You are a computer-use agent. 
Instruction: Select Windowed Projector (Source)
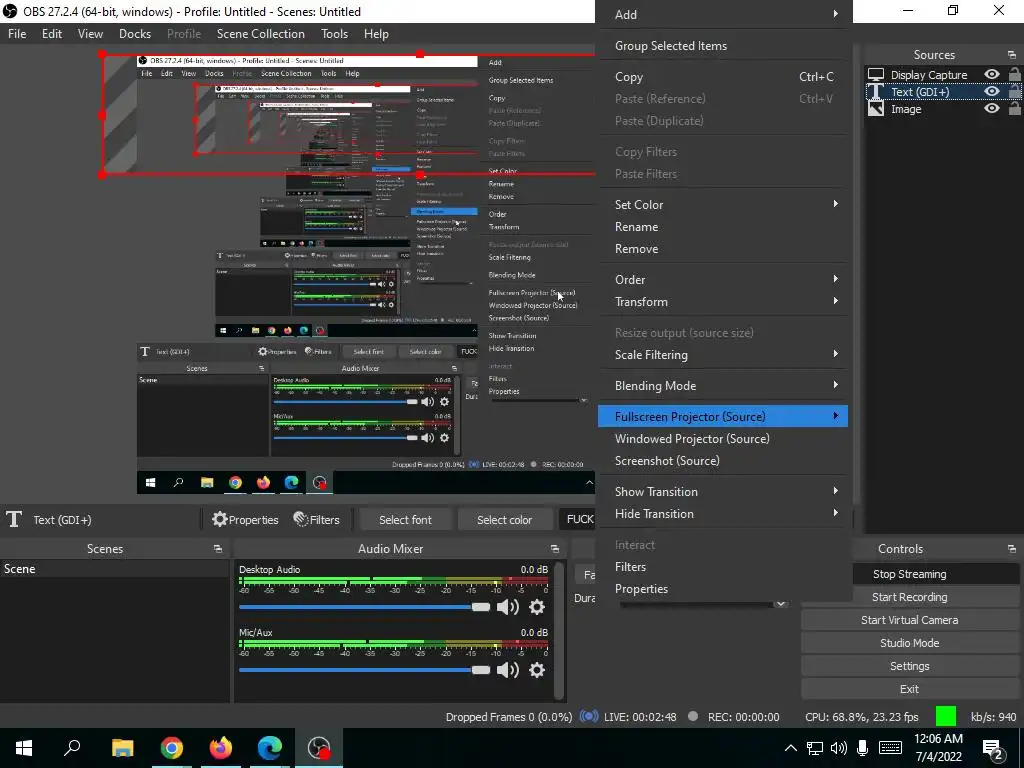pyautogui.click(x=723, y=438)
